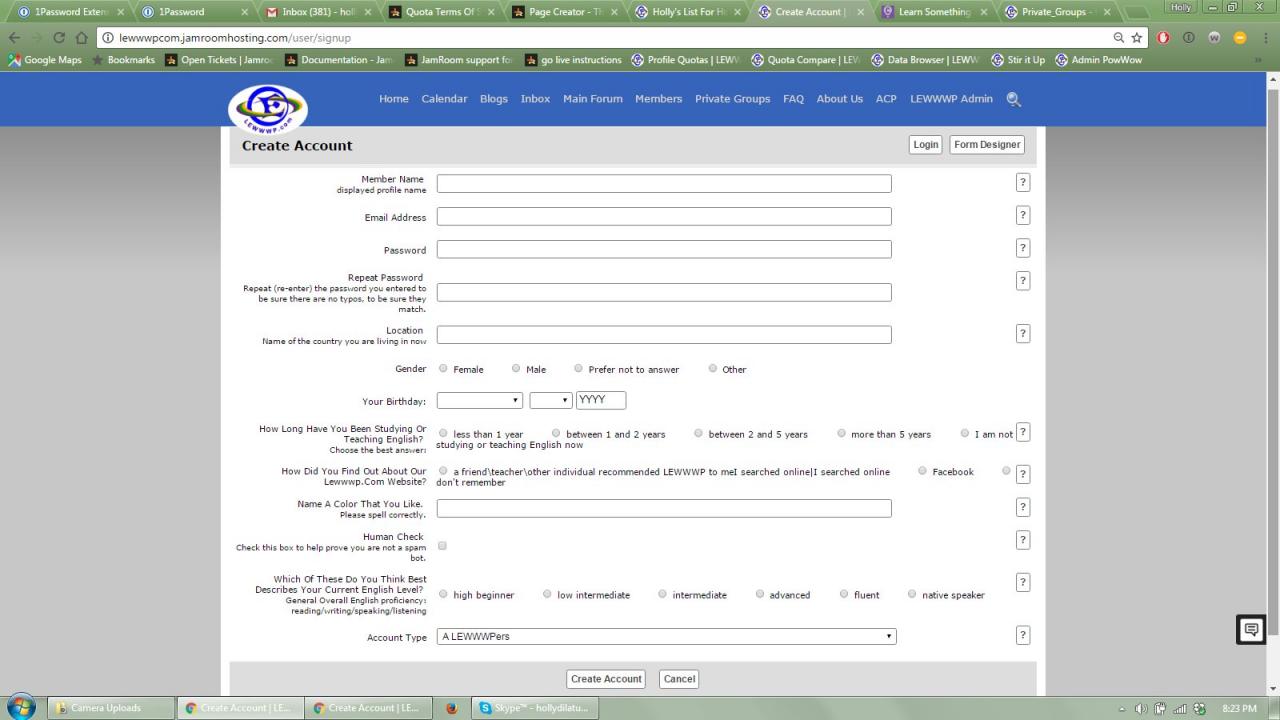The height and width of the screenshot is (720, 1280).
Task: Open help icon for Human Check field
Action: click(x=1022, y=540)
